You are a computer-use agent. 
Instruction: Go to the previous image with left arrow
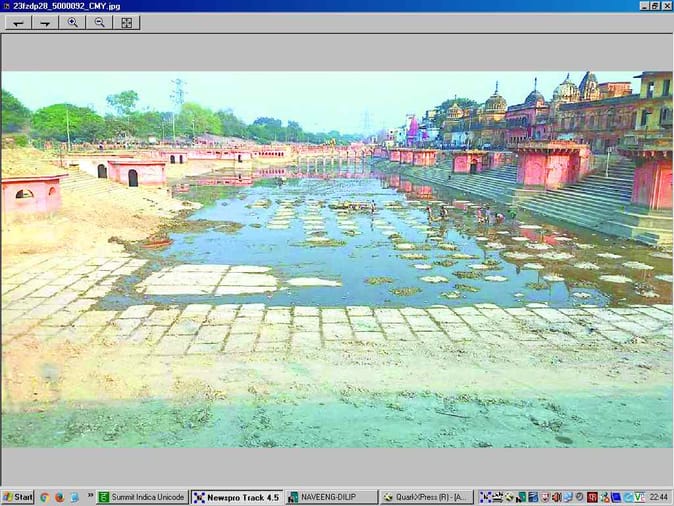coord(18,22)
